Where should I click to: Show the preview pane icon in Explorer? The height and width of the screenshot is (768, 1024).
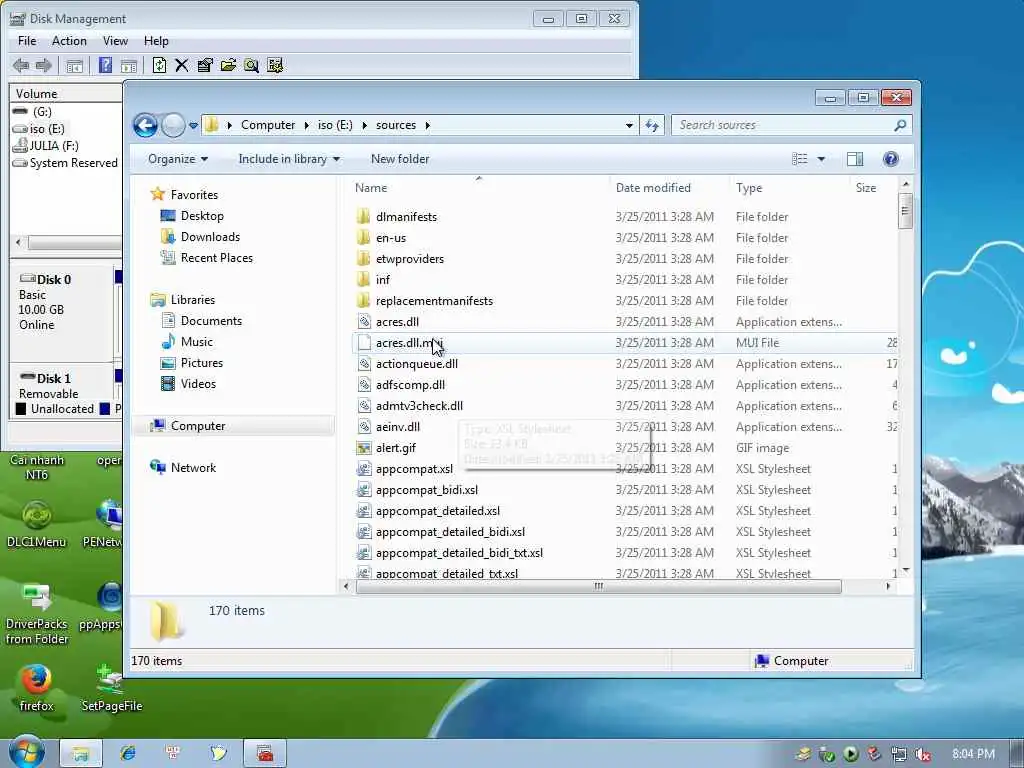point(855,159)
